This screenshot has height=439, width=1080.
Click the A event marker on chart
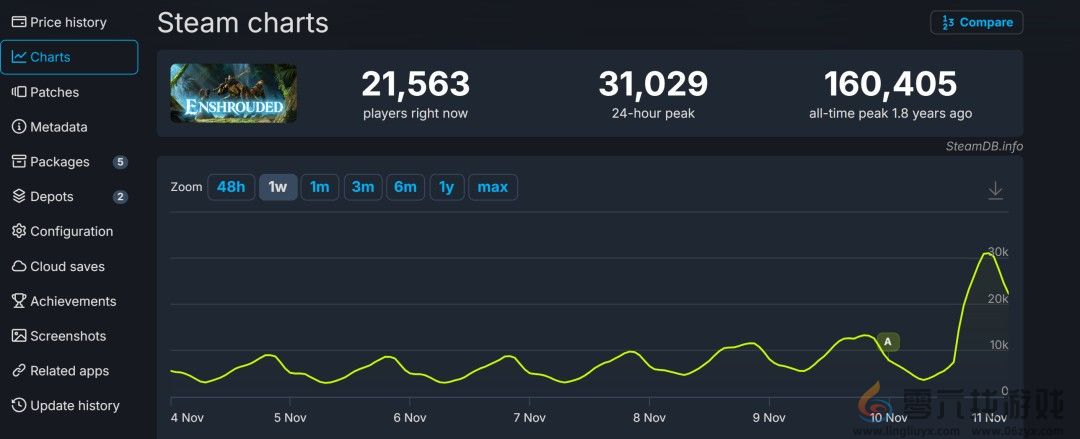coord(888,342)
